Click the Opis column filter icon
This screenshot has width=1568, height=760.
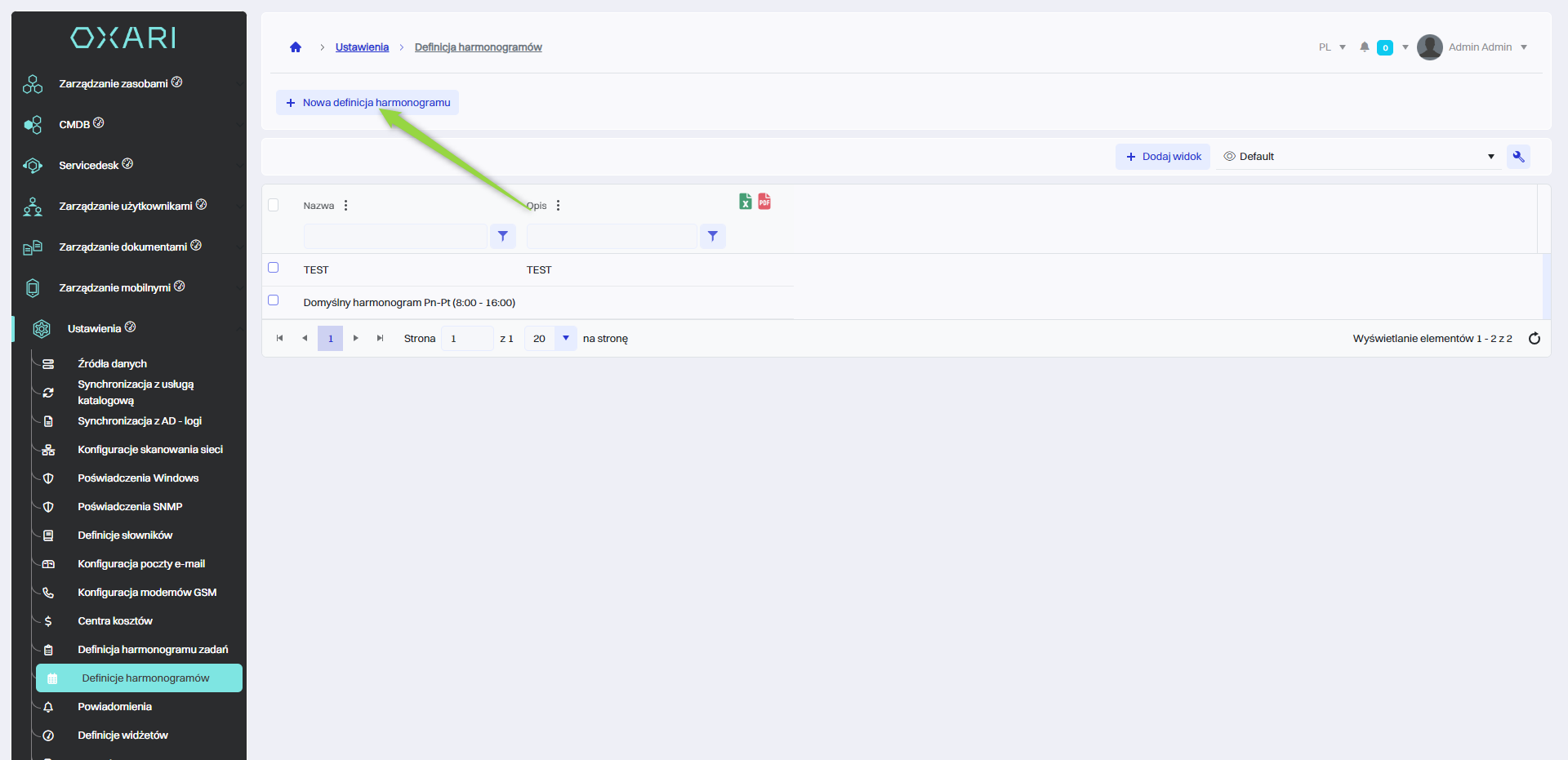click(x=713, y=236)
